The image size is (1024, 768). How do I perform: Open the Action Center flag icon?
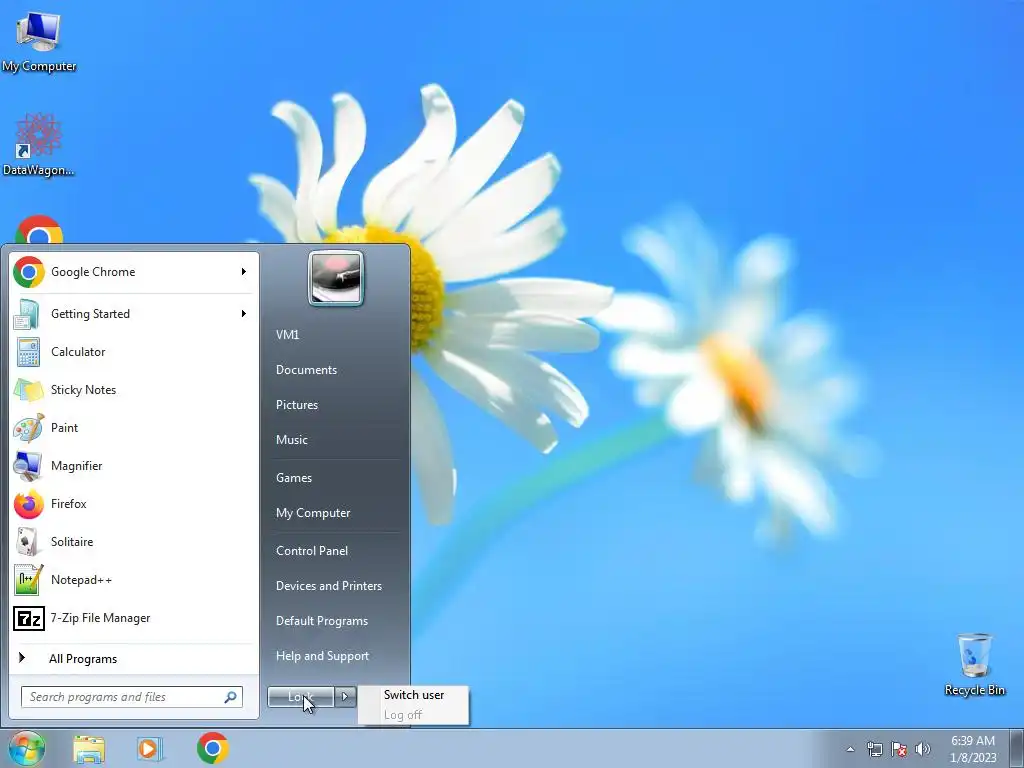899,749
